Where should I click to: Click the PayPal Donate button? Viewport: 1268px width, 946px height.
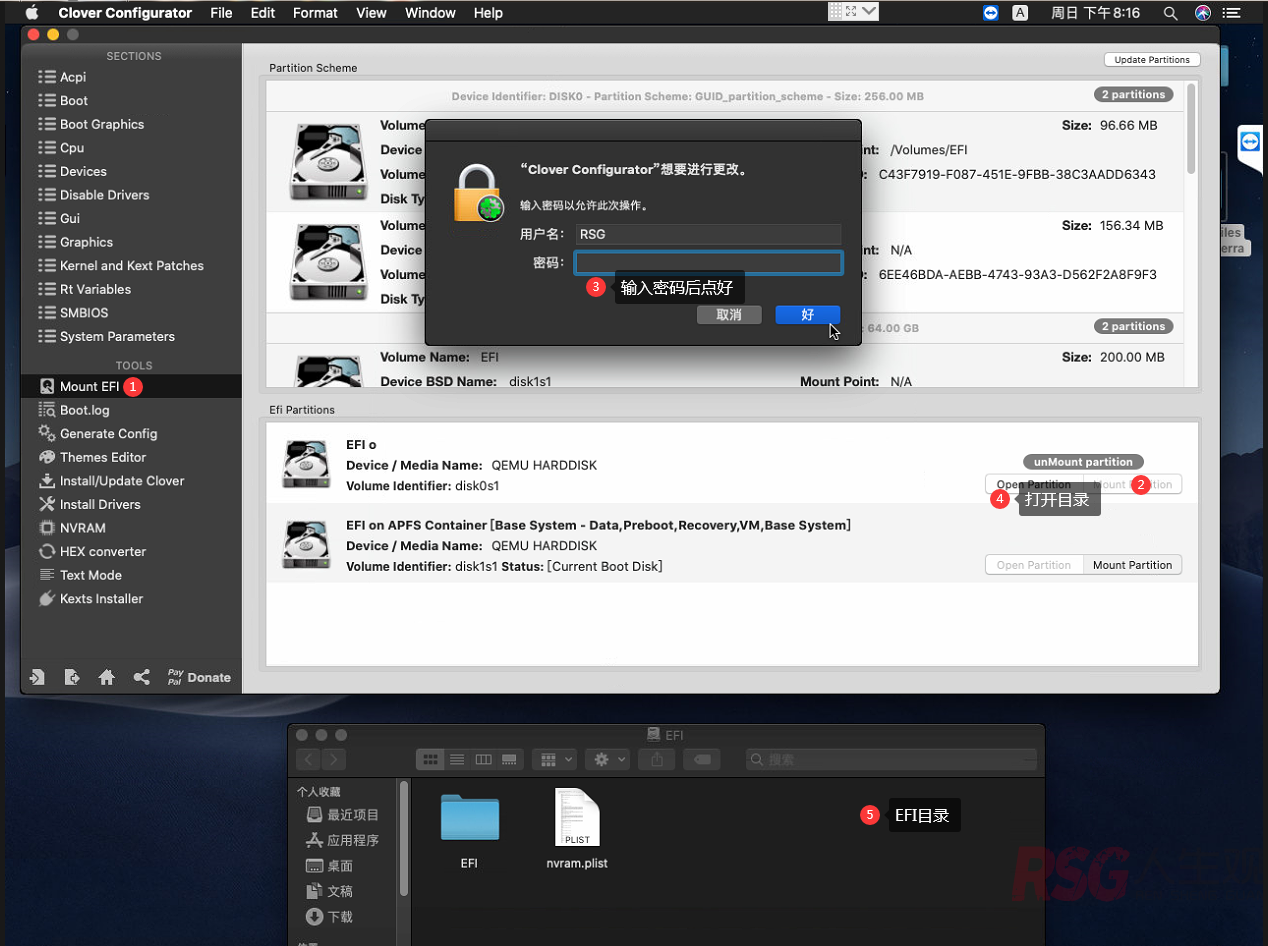click(199, 677)
